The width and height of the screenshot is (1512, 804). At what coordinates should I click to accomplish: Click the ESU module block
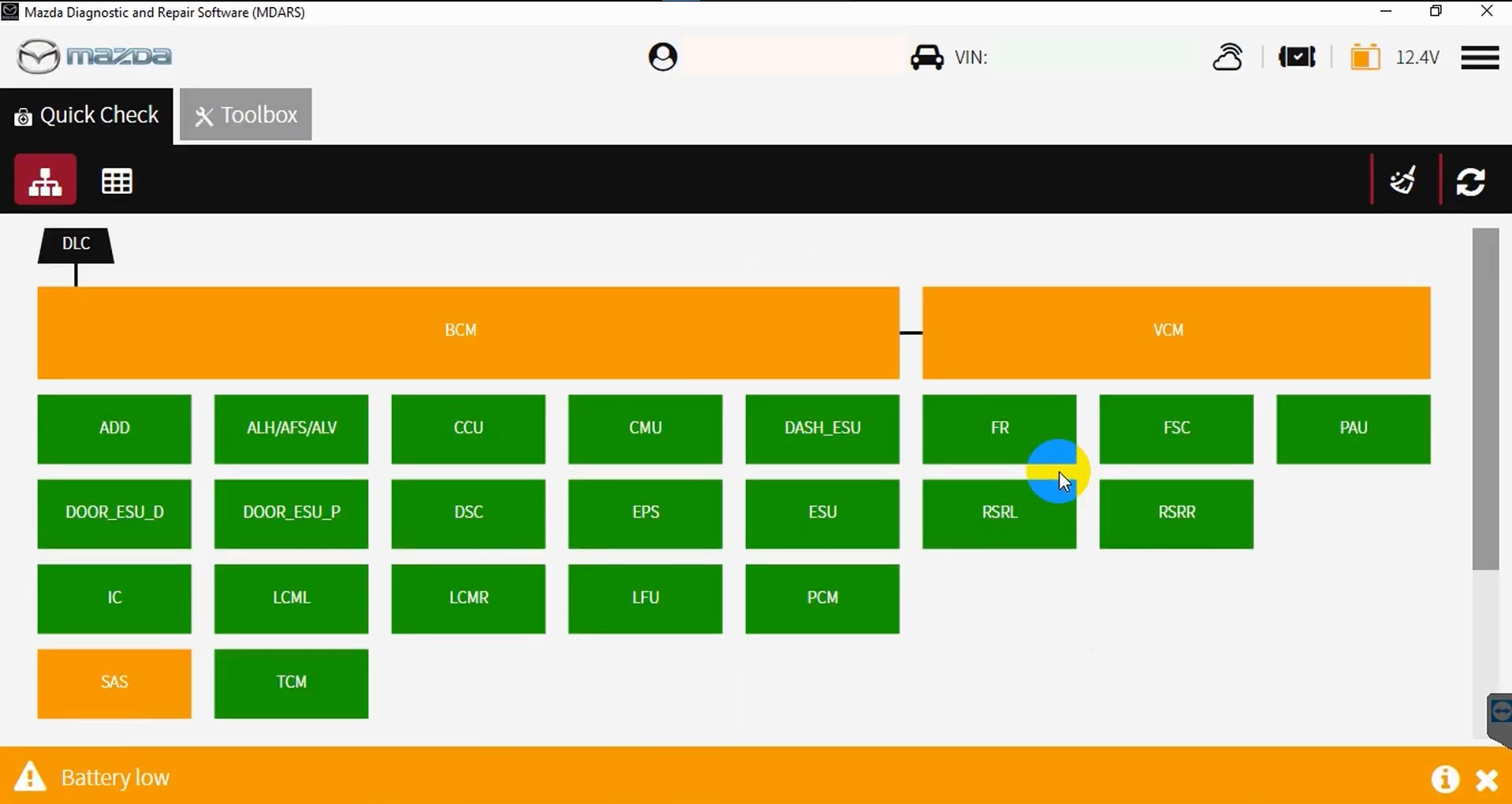pyautogui.click(x=822, y=514)
